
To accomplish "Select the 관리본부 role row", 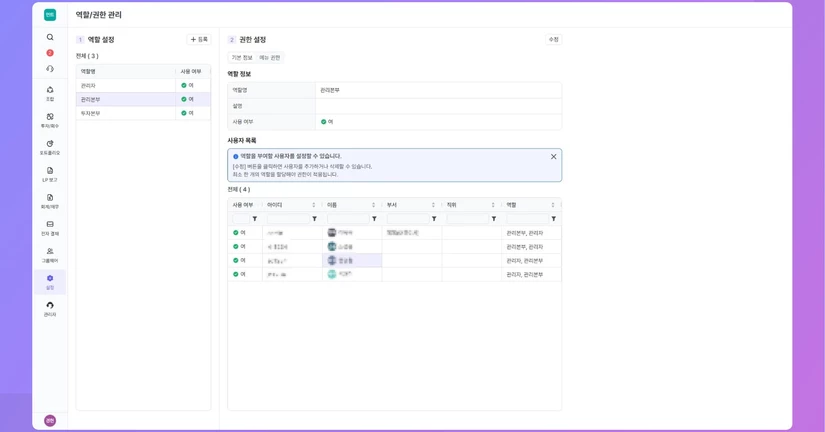I will pyautogui.click(x=143, y=99).
